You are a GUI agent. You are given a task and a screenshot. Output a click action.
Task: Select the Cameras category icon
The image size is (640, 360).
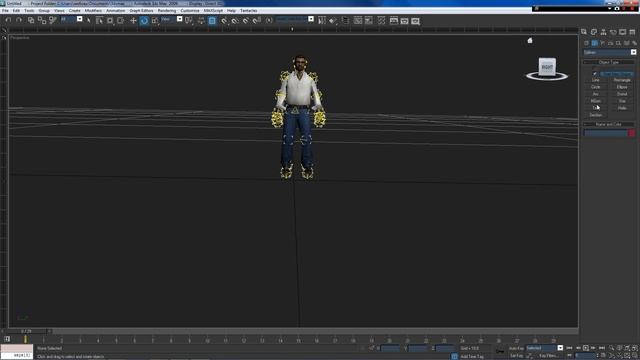pyautogui.click(x=611, y=43)
